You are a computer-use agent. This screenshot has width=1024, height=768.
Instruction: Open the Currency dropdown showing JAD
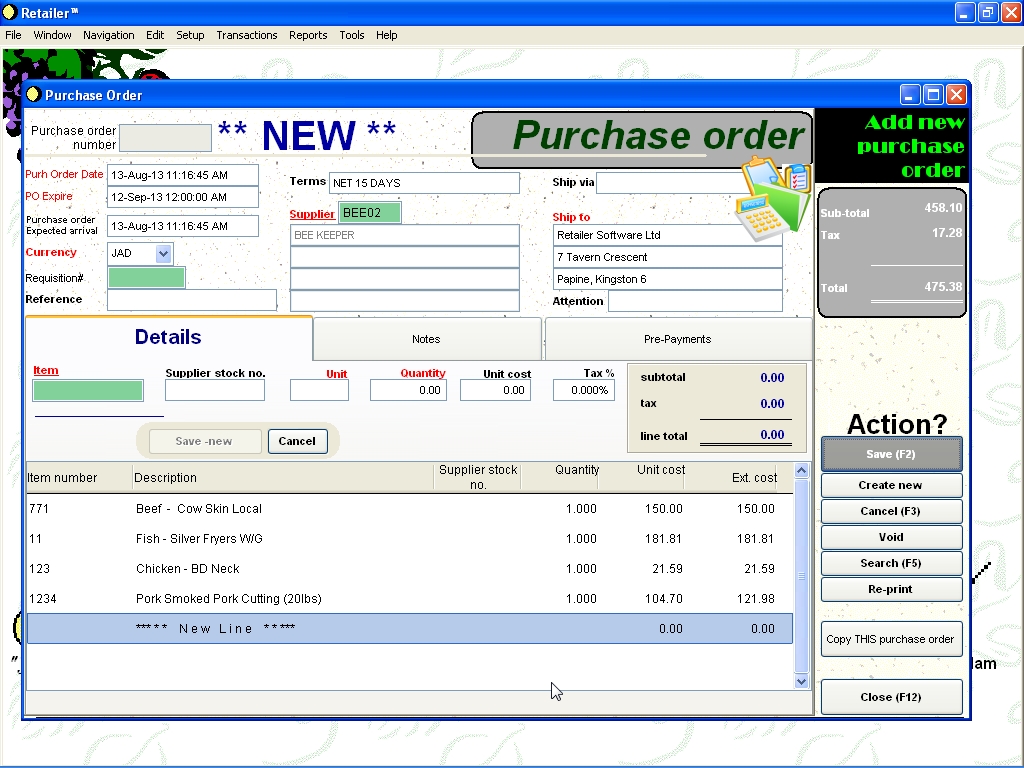pos(164,254)
